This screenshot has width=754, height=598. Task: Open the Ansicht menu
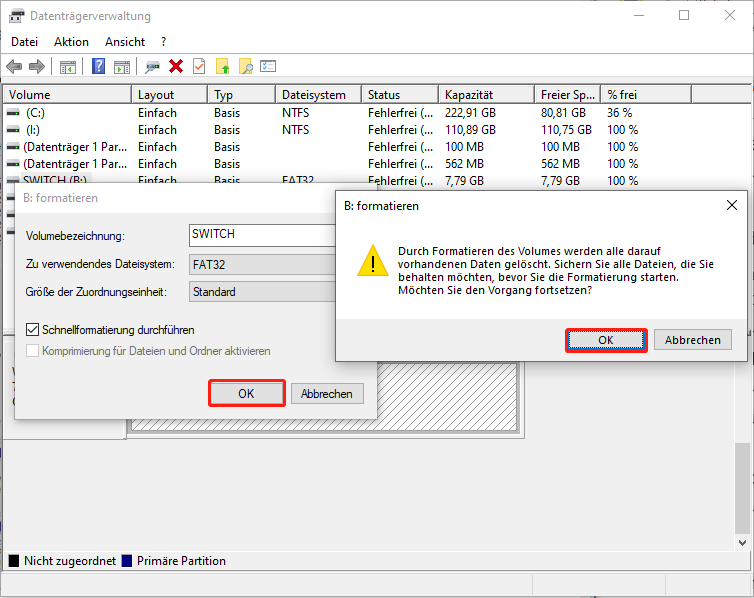coord(125,42)
